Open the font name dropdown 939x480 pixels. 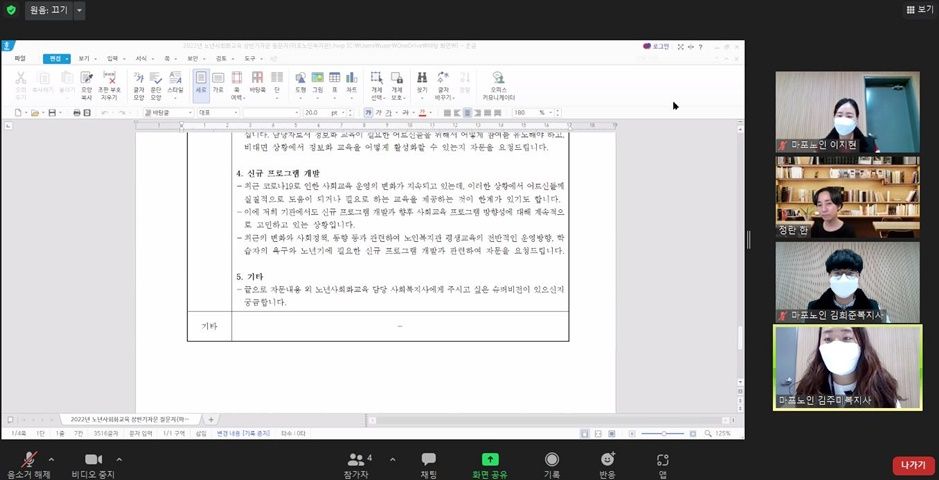271,113
